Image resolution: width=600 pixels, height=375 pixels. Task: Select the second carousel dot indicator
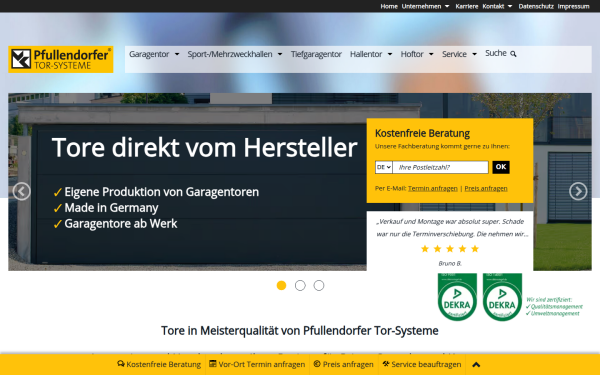click(x=300, y=285)
